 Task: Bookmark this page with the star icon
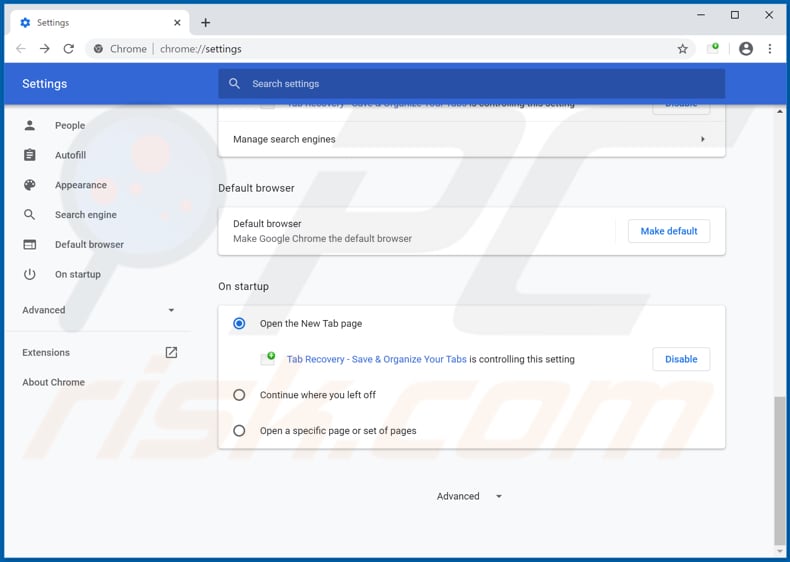click(682, 49)
